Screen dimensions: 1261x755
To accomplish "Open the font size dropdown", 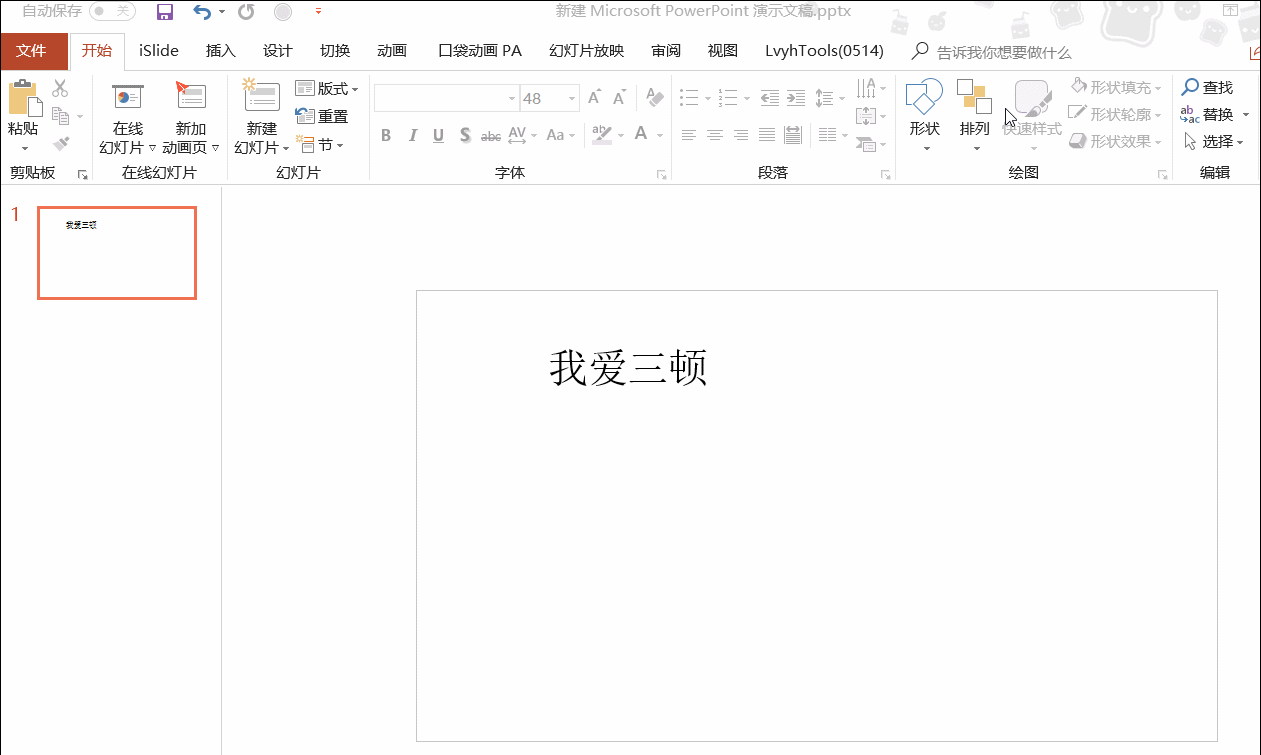I will click(x=573, y=98).
